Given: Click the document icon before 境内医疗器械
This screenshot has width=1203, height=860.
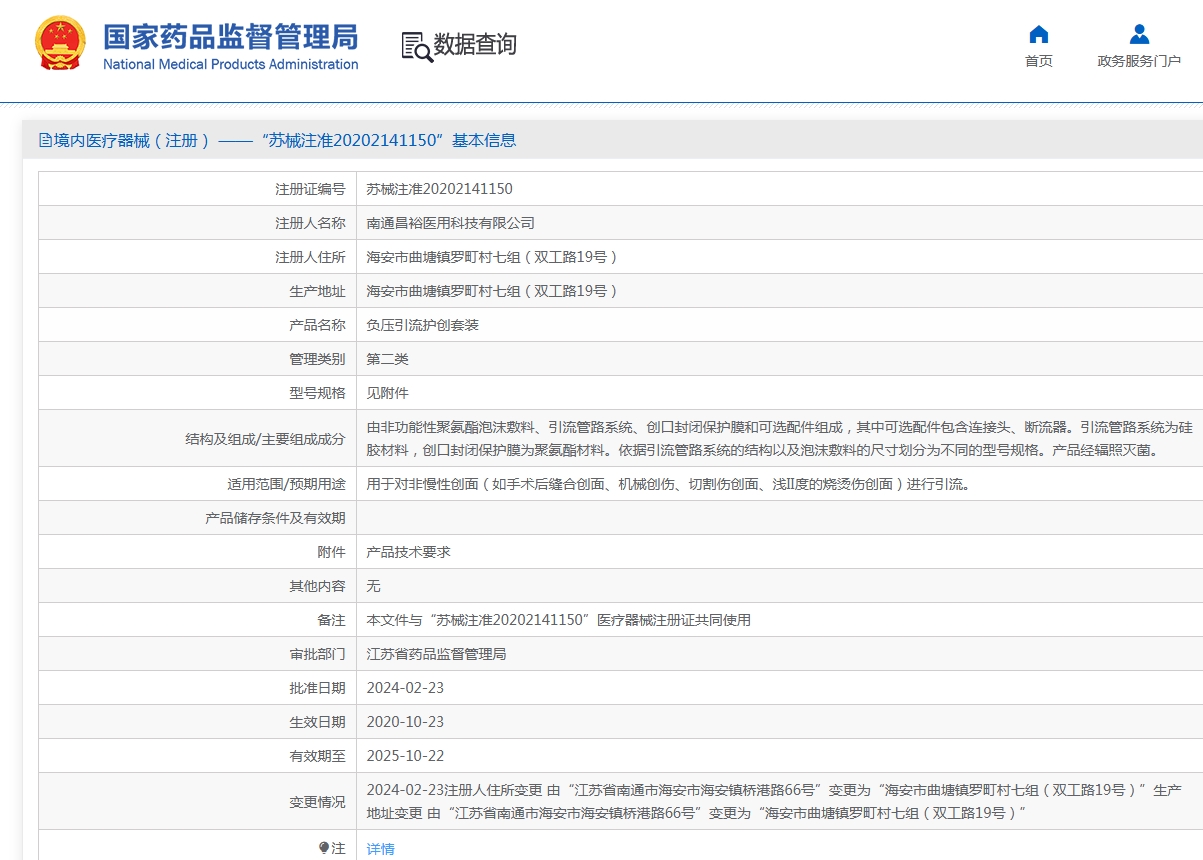Looking at the screenshot, I should (x=45, y=141).
